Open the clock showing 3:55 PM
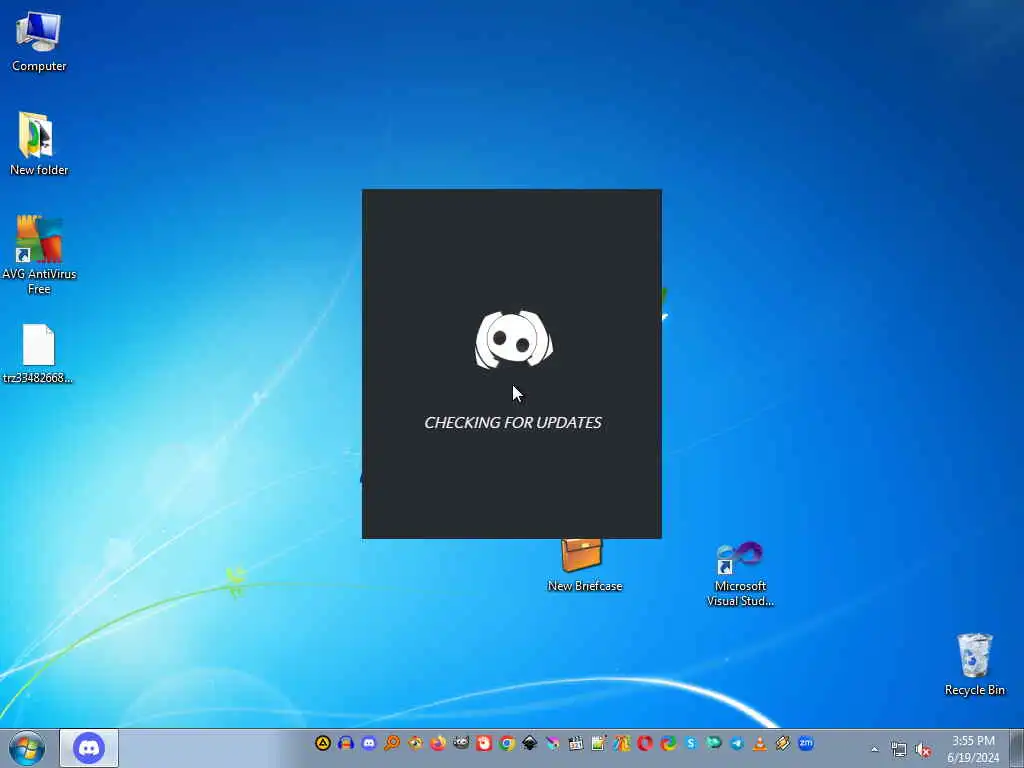 (973, 749)
